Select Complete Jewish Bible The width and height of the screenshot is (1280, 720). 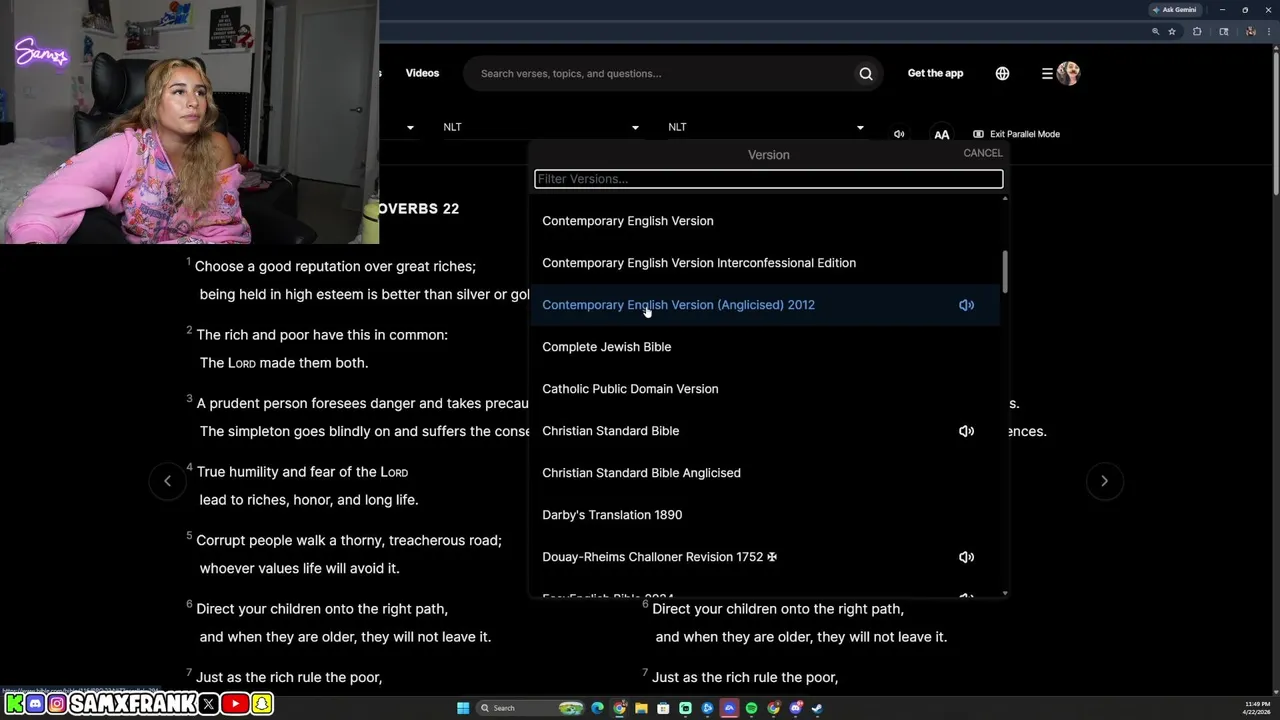[x=765, y=347]
